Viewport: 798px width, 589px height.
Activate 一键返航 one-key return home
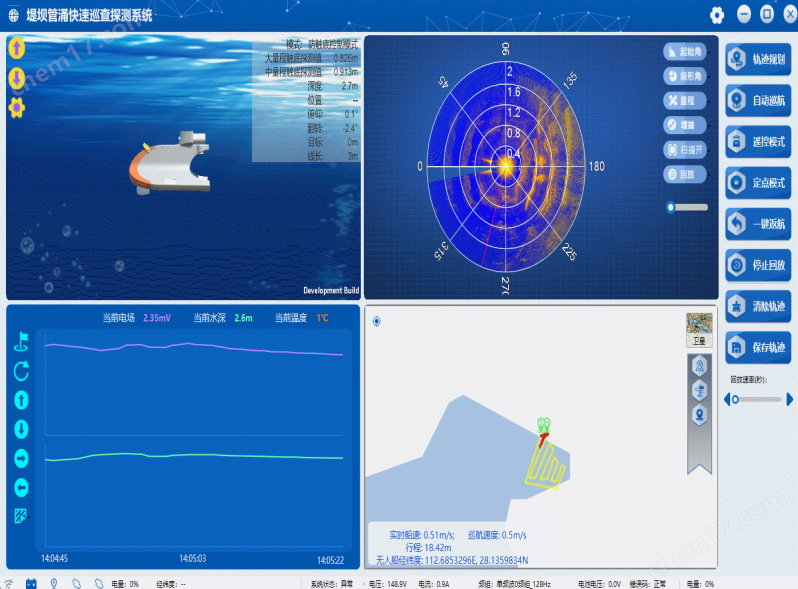click(758, 223)
